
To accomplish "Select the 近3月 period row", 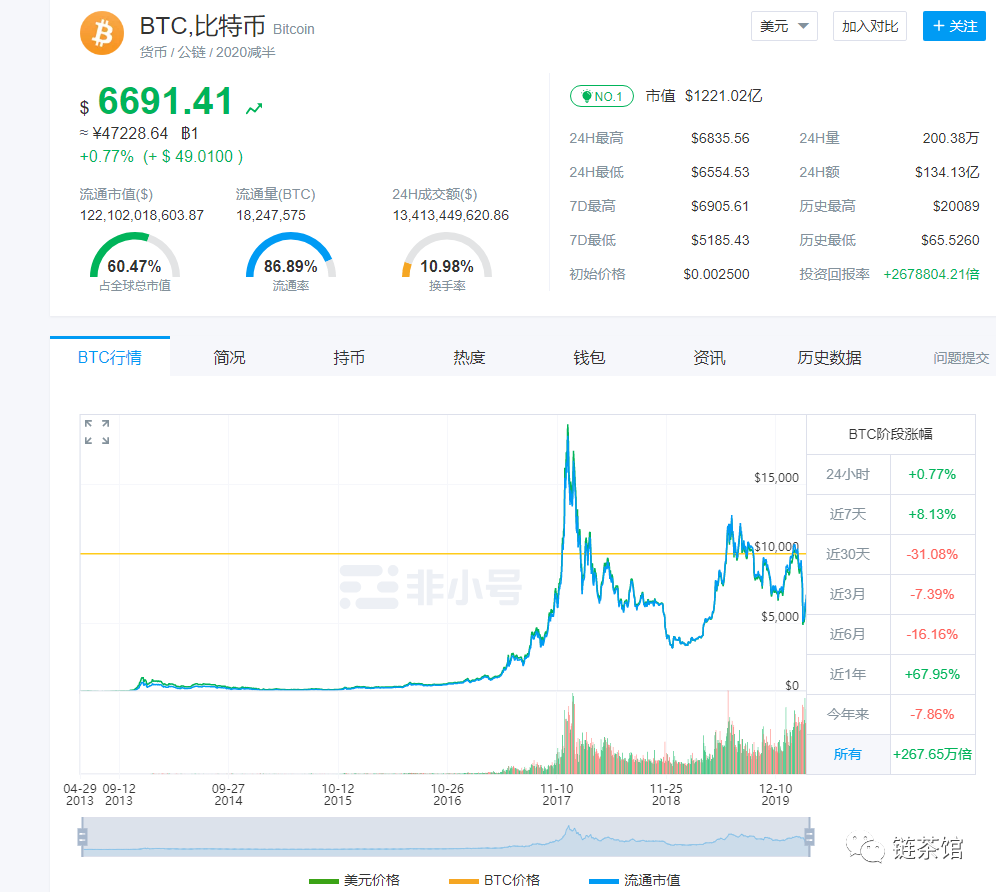I will (891, 594).
